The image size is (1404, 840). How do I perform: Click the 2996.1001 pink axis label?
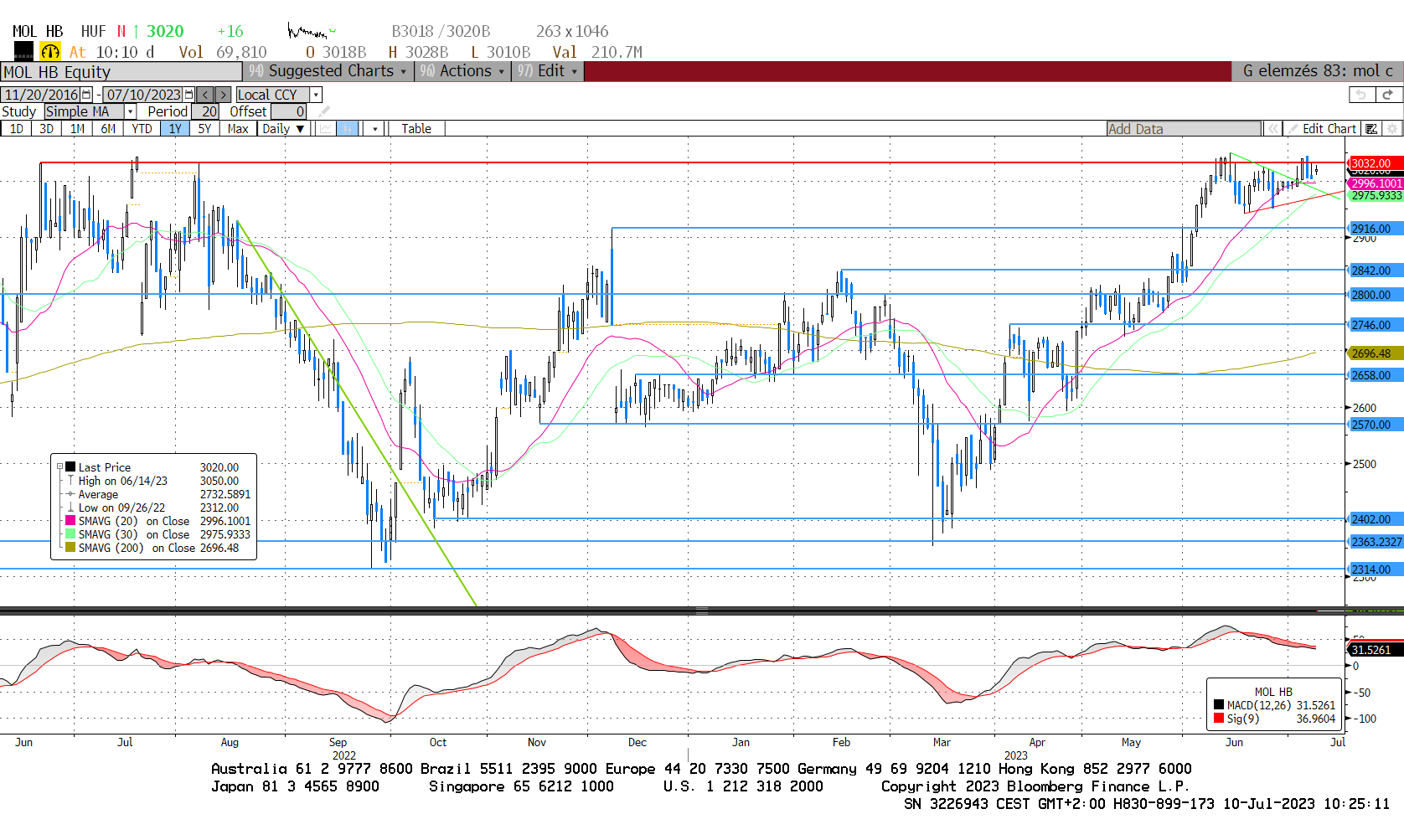point(1376,183)
